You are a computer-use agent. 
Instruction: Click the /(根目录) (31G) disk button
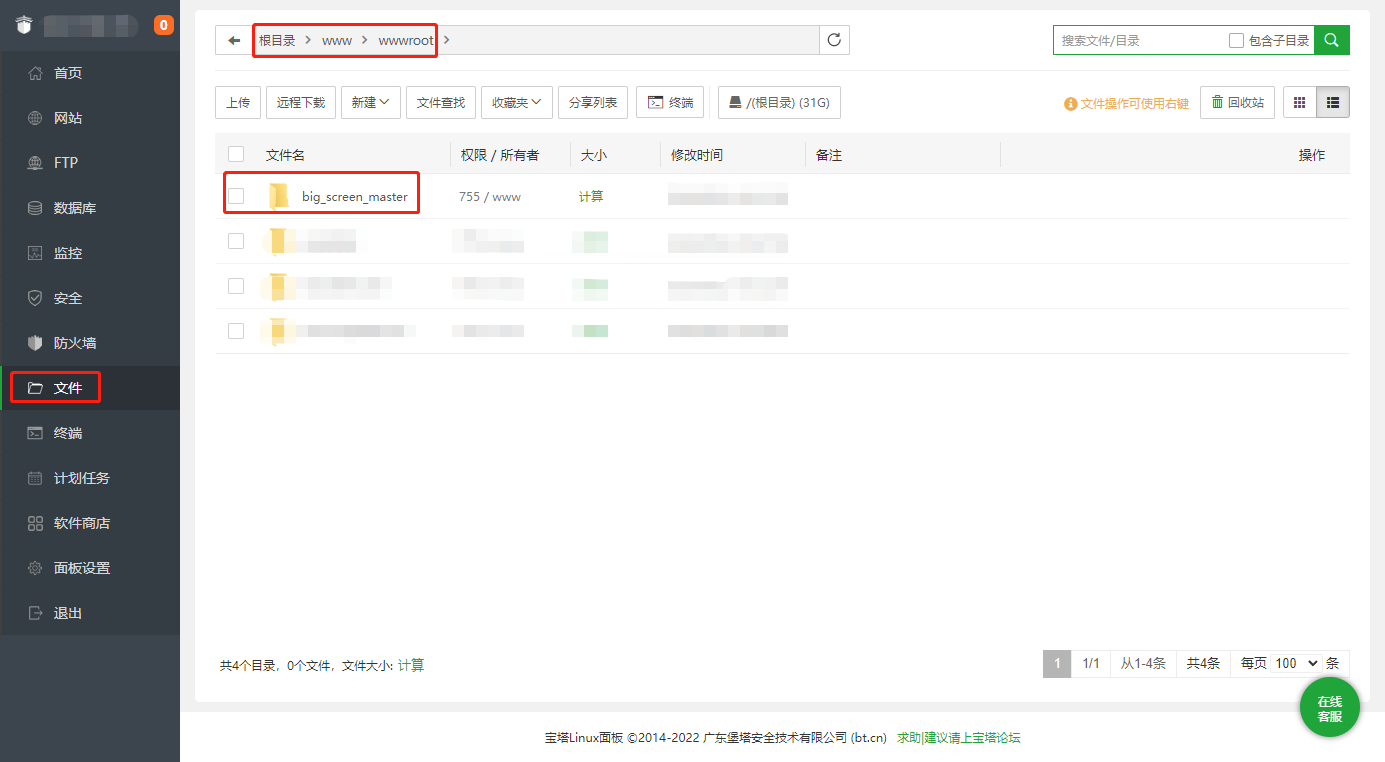tap(779, 102)
